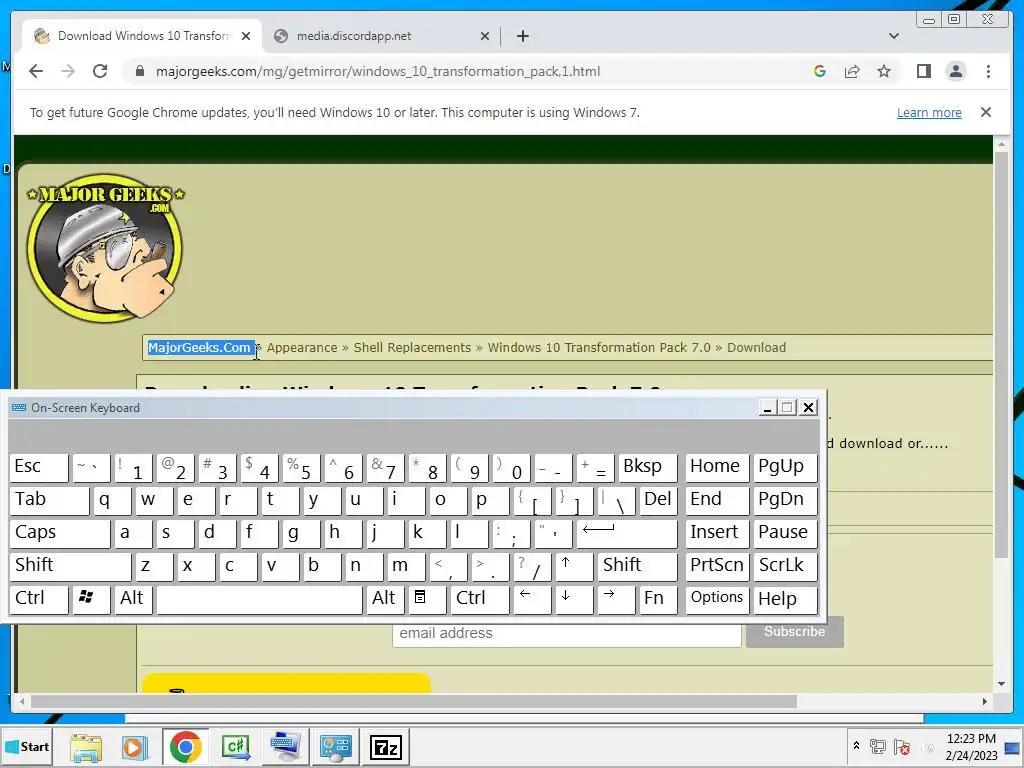Viewport: 1024px width, 768px height.
Task: Toggle the left Alt key
Action: (133, 600)
